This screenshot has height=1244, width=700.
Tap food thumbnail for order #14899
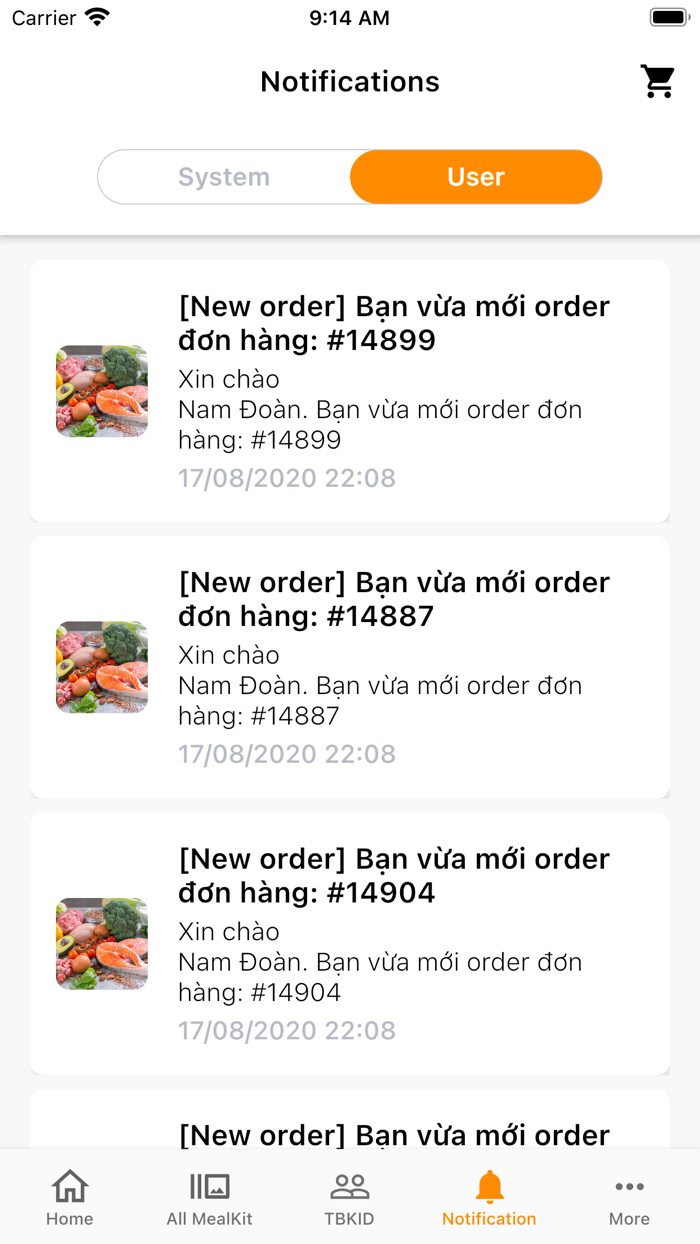coord(102,392)
